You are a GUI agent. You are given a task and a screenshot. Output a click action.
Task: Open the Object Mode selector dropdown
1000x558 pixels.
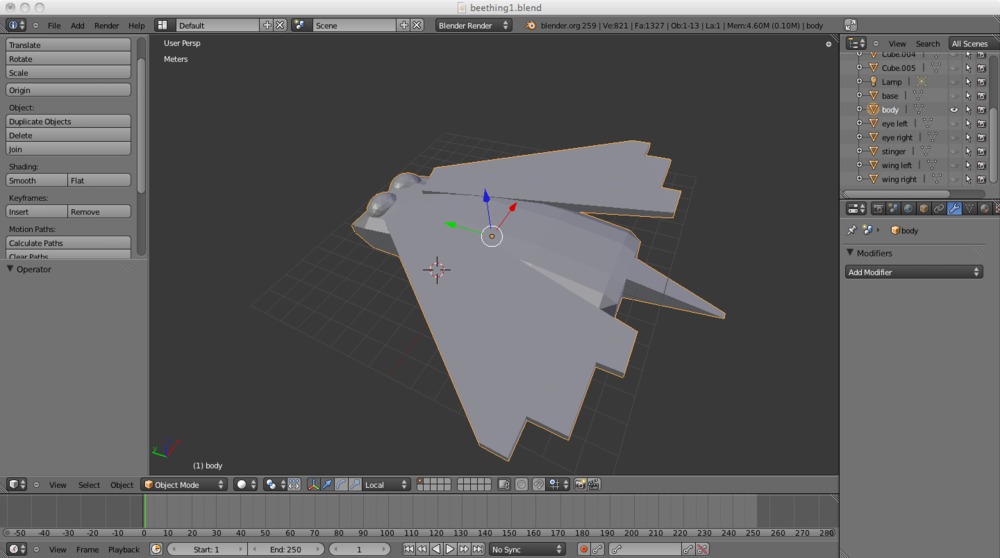point(185,484)
